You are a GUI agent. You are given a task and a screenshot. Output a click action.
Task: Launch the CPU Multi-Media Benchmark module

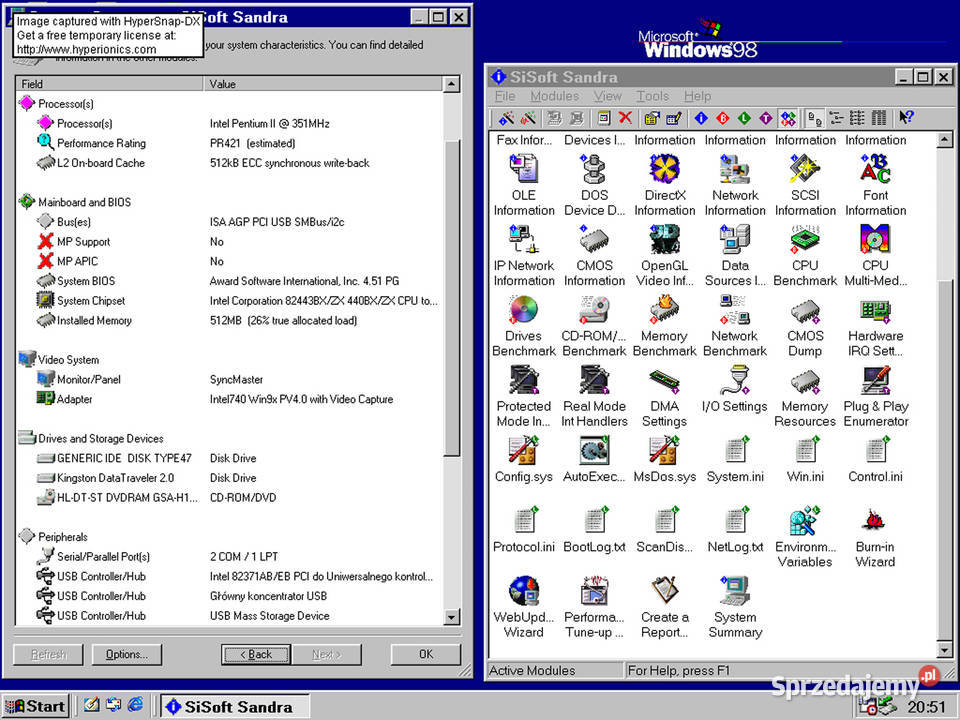tap(876, 256)
